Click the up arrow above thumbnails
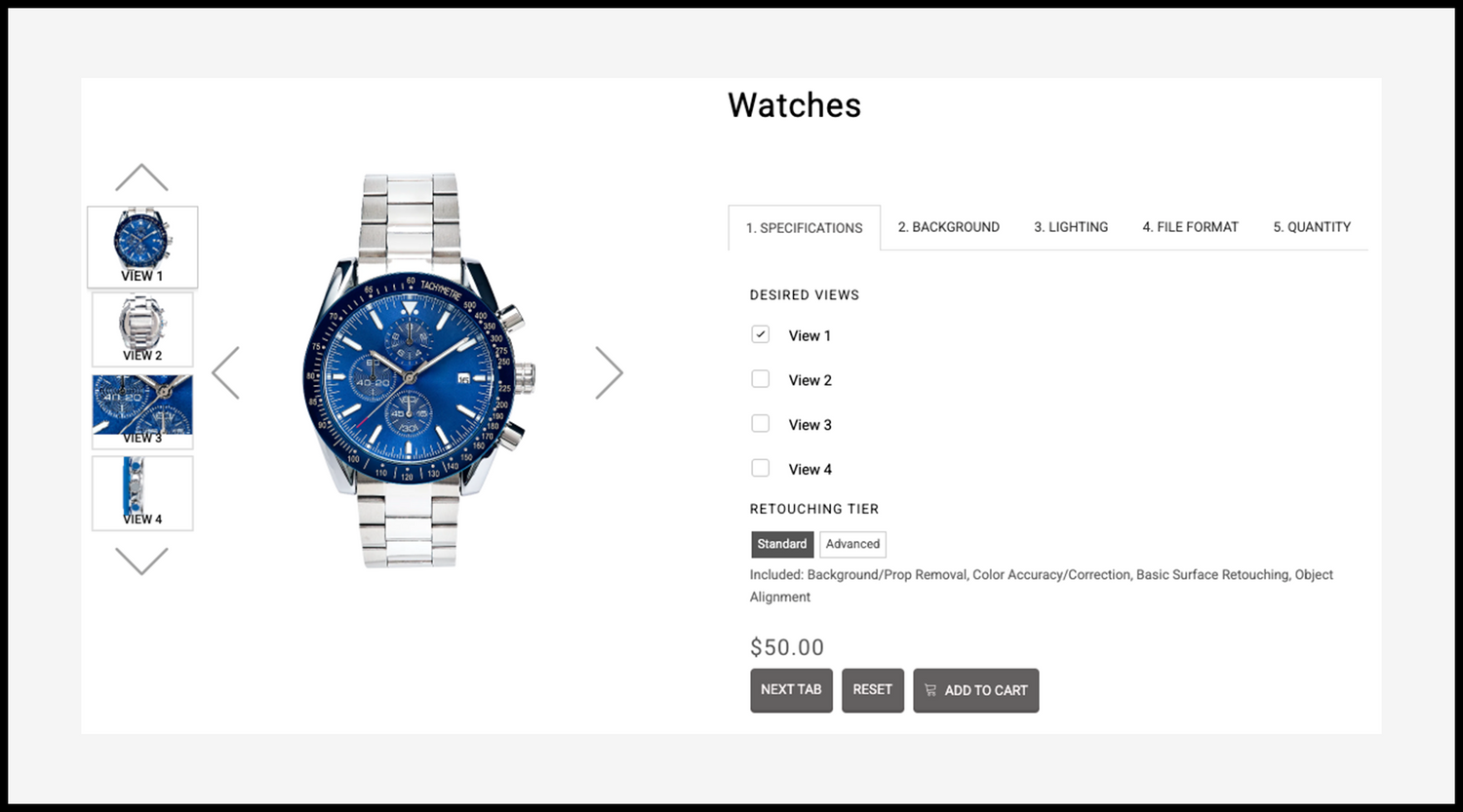The width and height of the screenshot is (1463, 812). click(x=141, y=177)
